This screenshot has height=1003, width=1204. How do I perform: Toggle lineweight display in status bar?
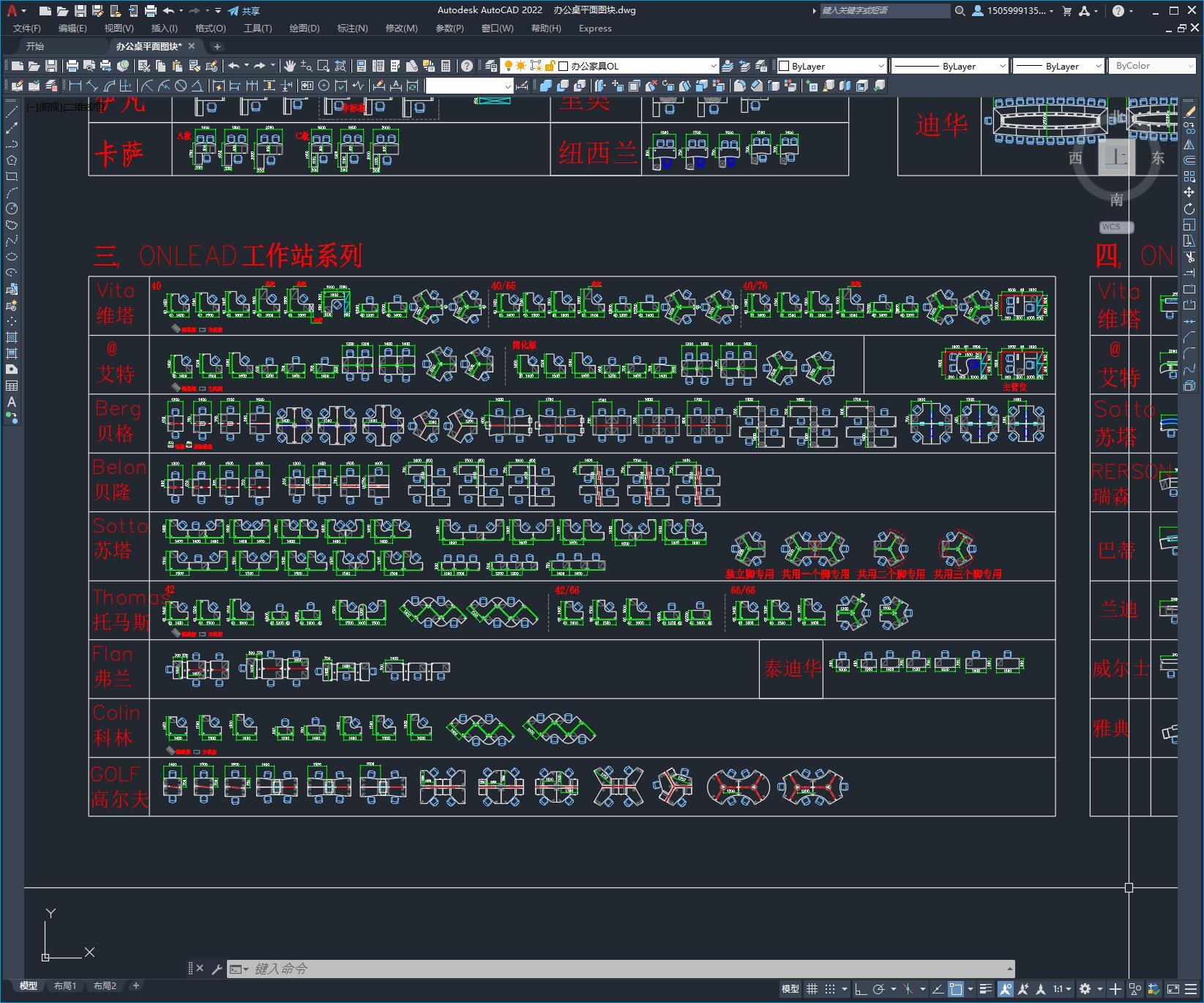point(986,989)
